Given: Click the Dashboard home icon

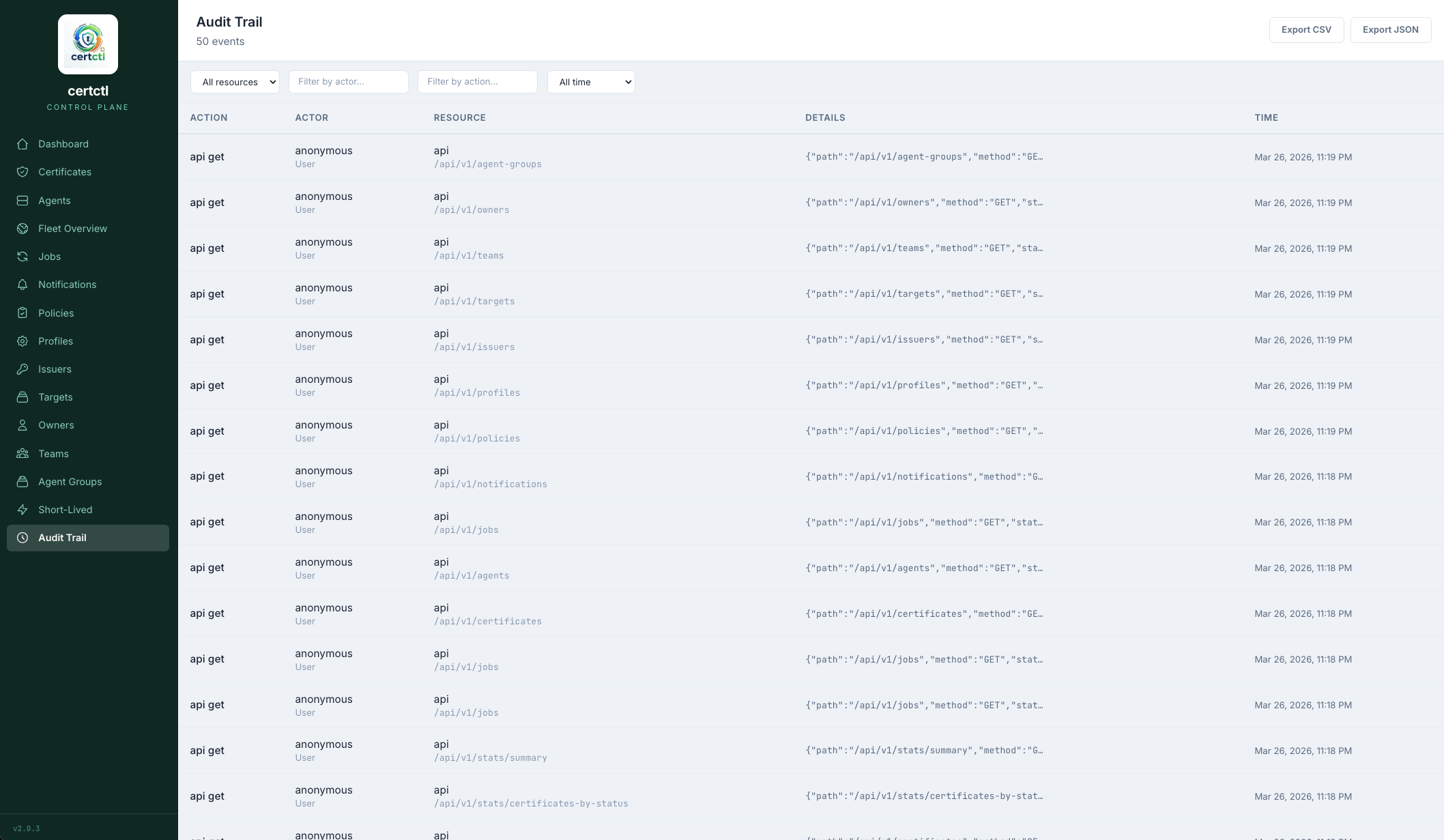Looking at the screenshot, I should [23, 144].
